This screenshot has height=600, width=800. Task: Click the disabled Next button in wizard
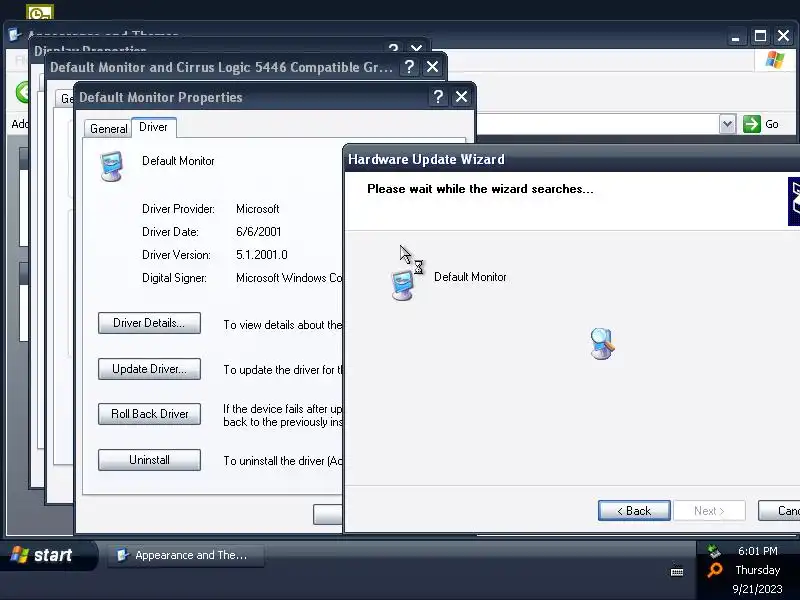tap(709, 511)
